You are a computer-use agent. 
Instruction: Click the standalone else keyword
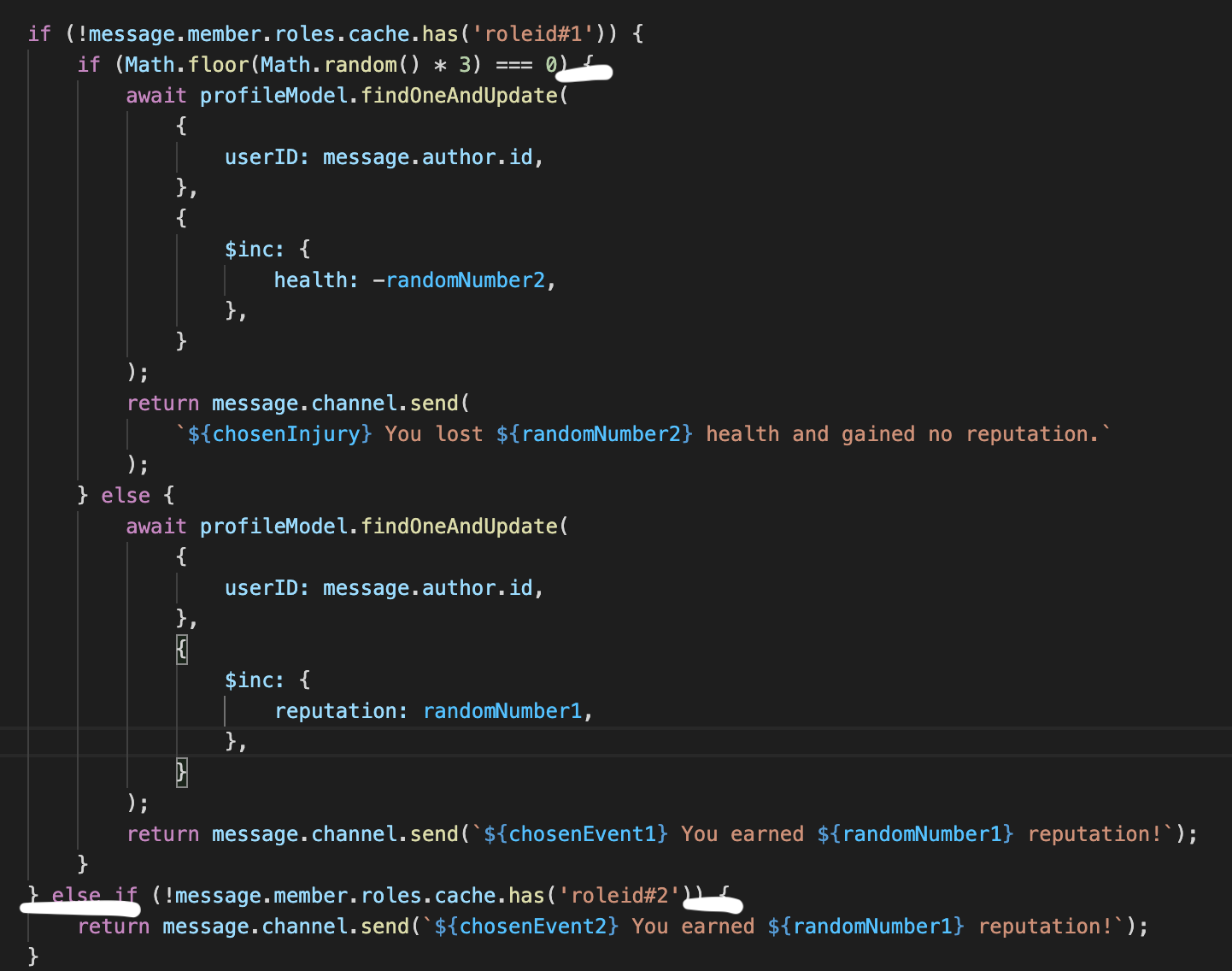[x=126, y=496]
